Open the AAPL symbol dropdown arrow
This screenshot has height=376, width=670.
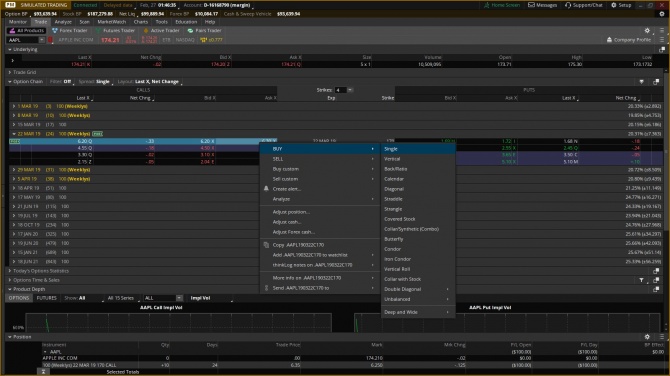point(41,40)
